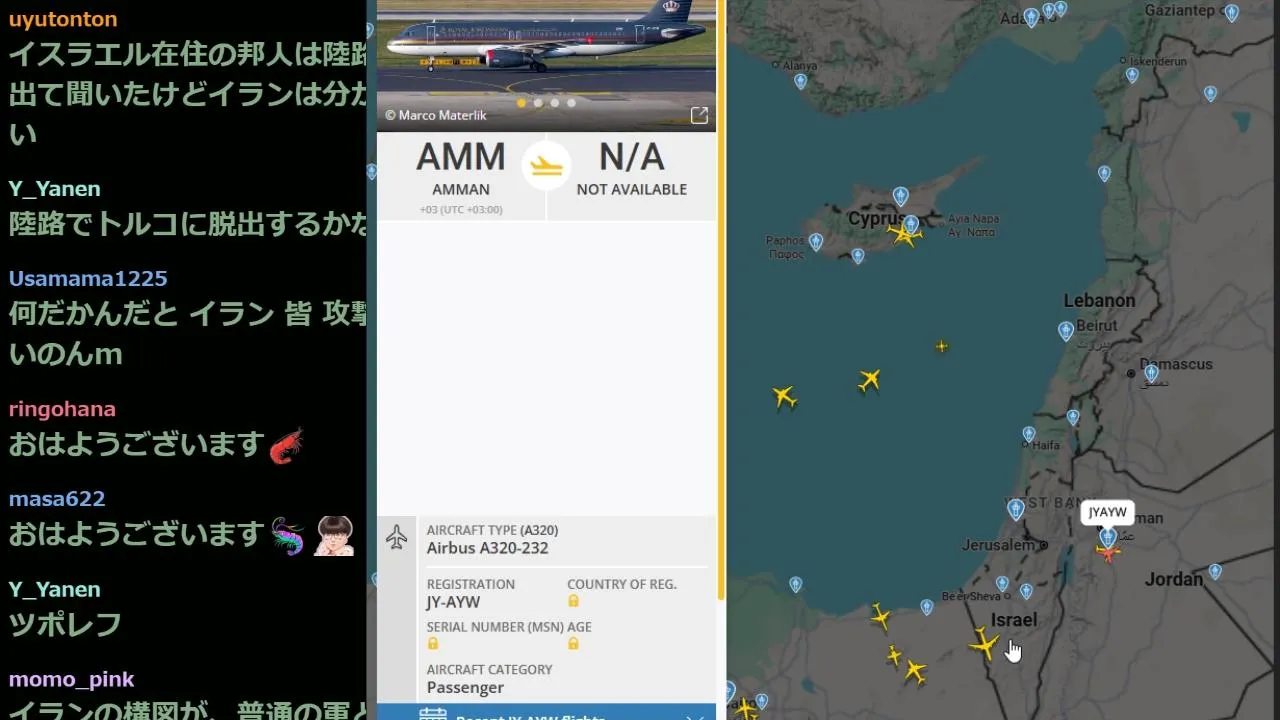Open the aircraft photo in external link icon
Image resolution: width=1280 pixels, height=720 pixels.
[x=700, y=115]
